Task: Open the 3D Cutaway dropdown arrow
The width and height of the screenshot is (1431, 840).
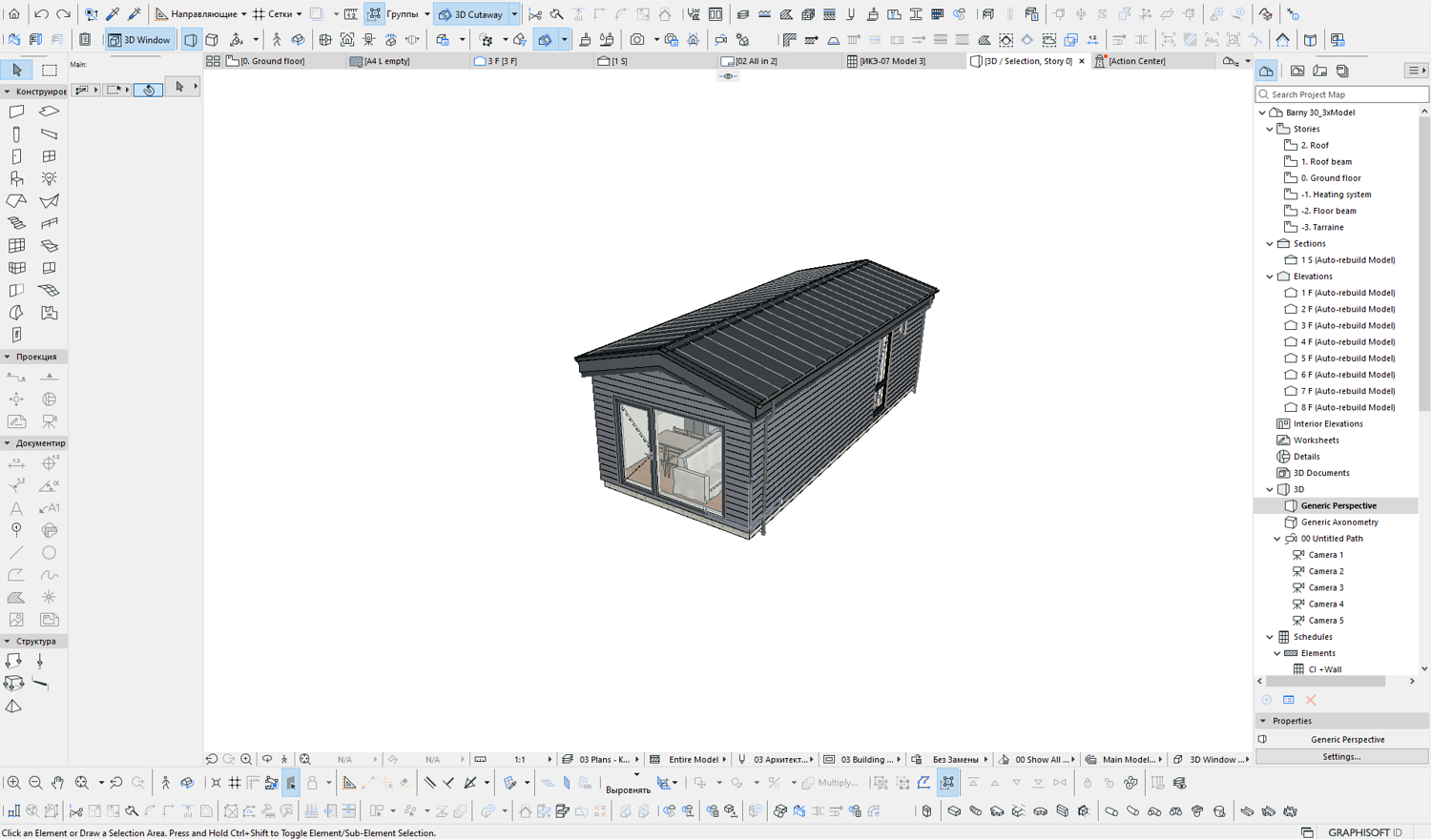Action: [514, 14]
